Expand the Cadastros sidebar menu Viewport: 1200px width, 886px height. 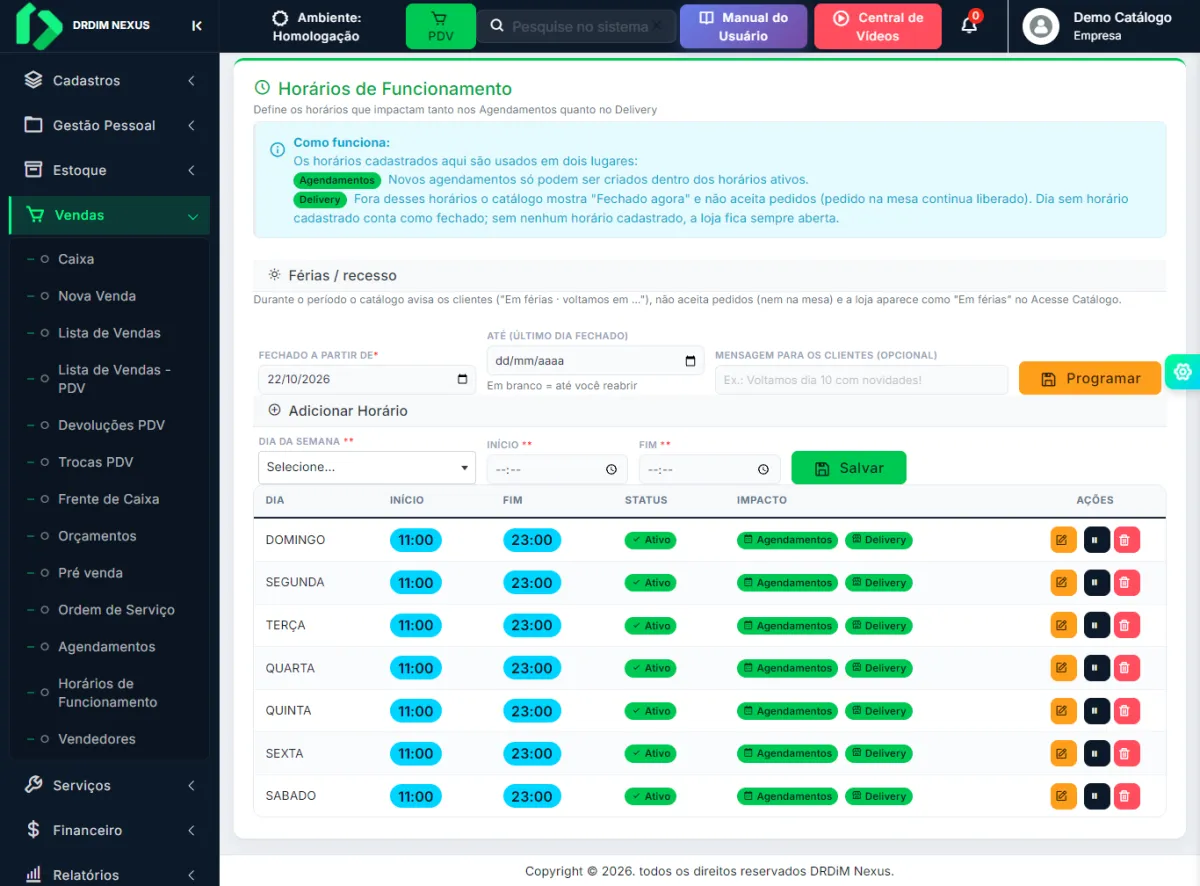pos(110,80)
